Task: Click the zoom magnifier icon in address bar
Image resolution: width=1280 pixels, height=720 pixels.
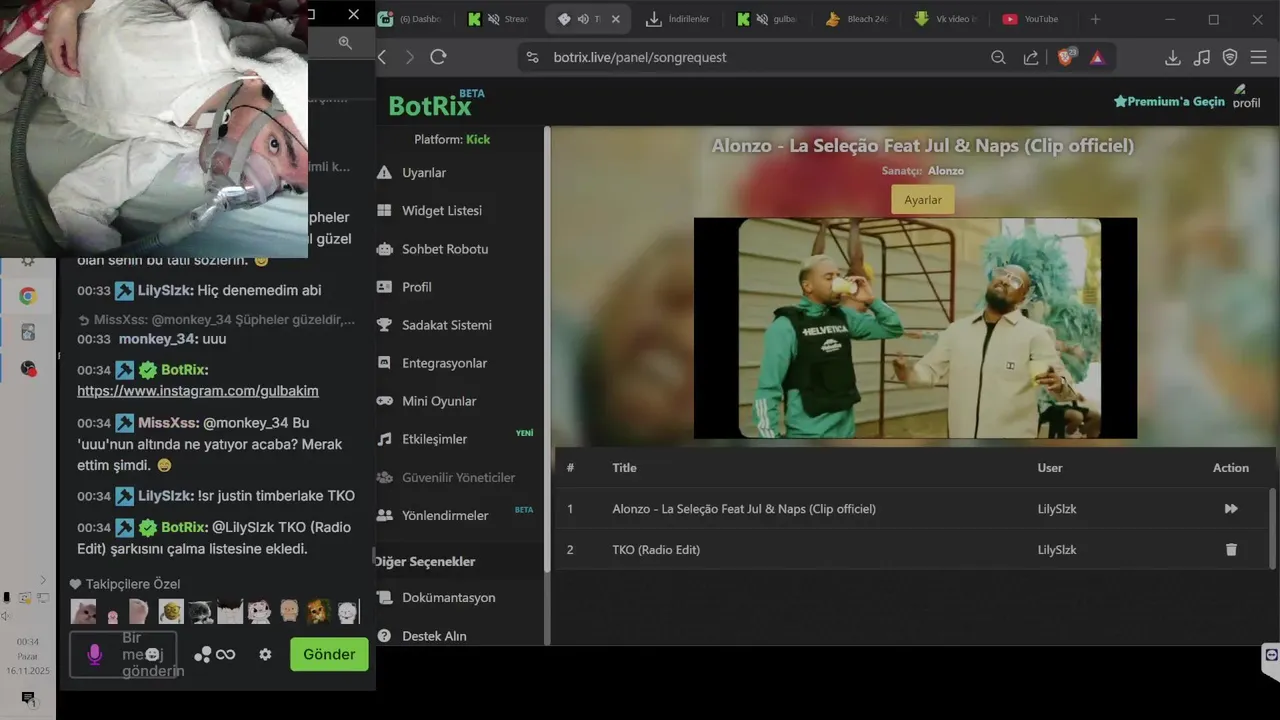Action: point(998,57)
